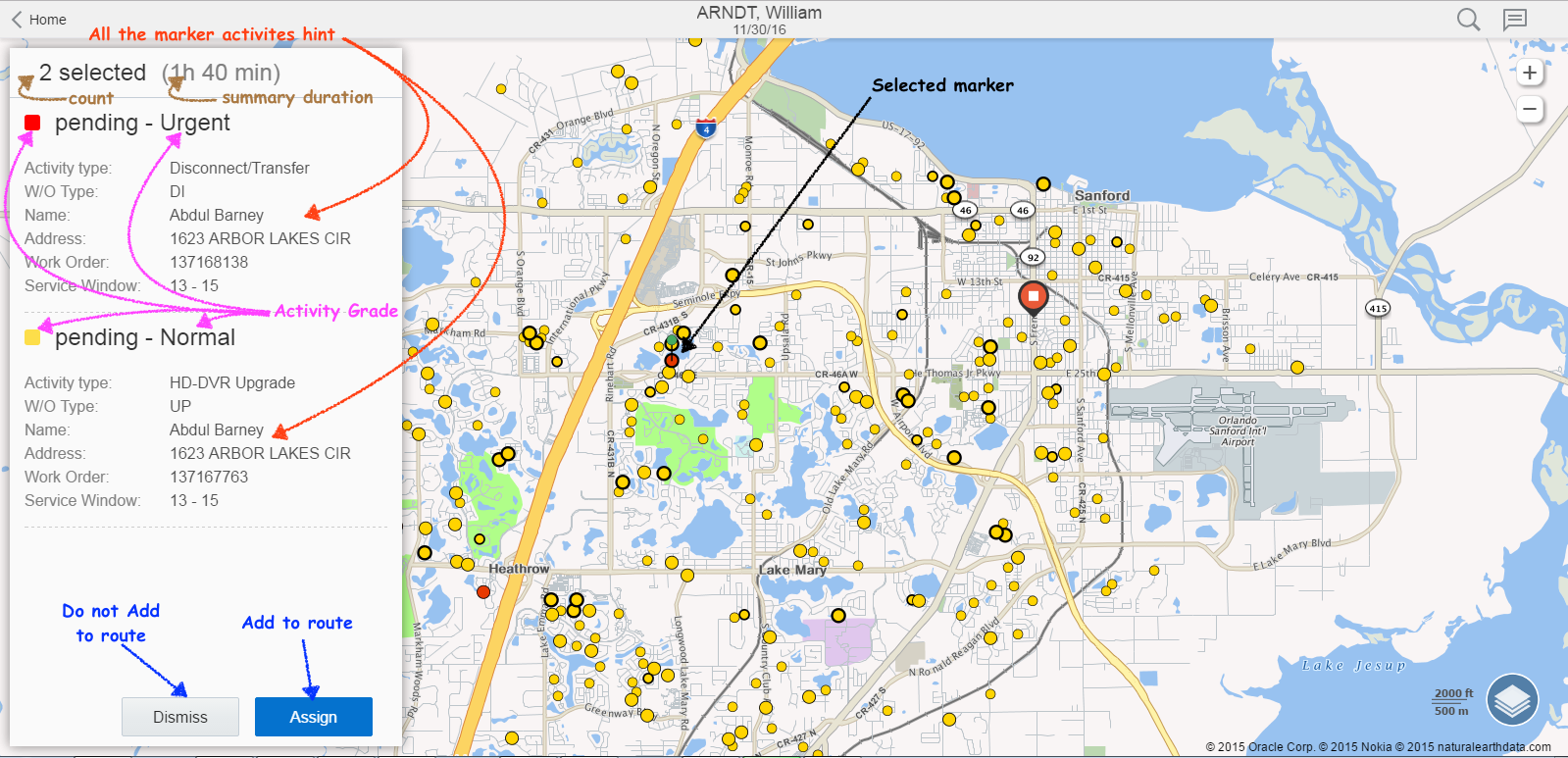Click the red marker near Heathrow
The width and height of the screenshot is (1568, 758).
point(483,591)
